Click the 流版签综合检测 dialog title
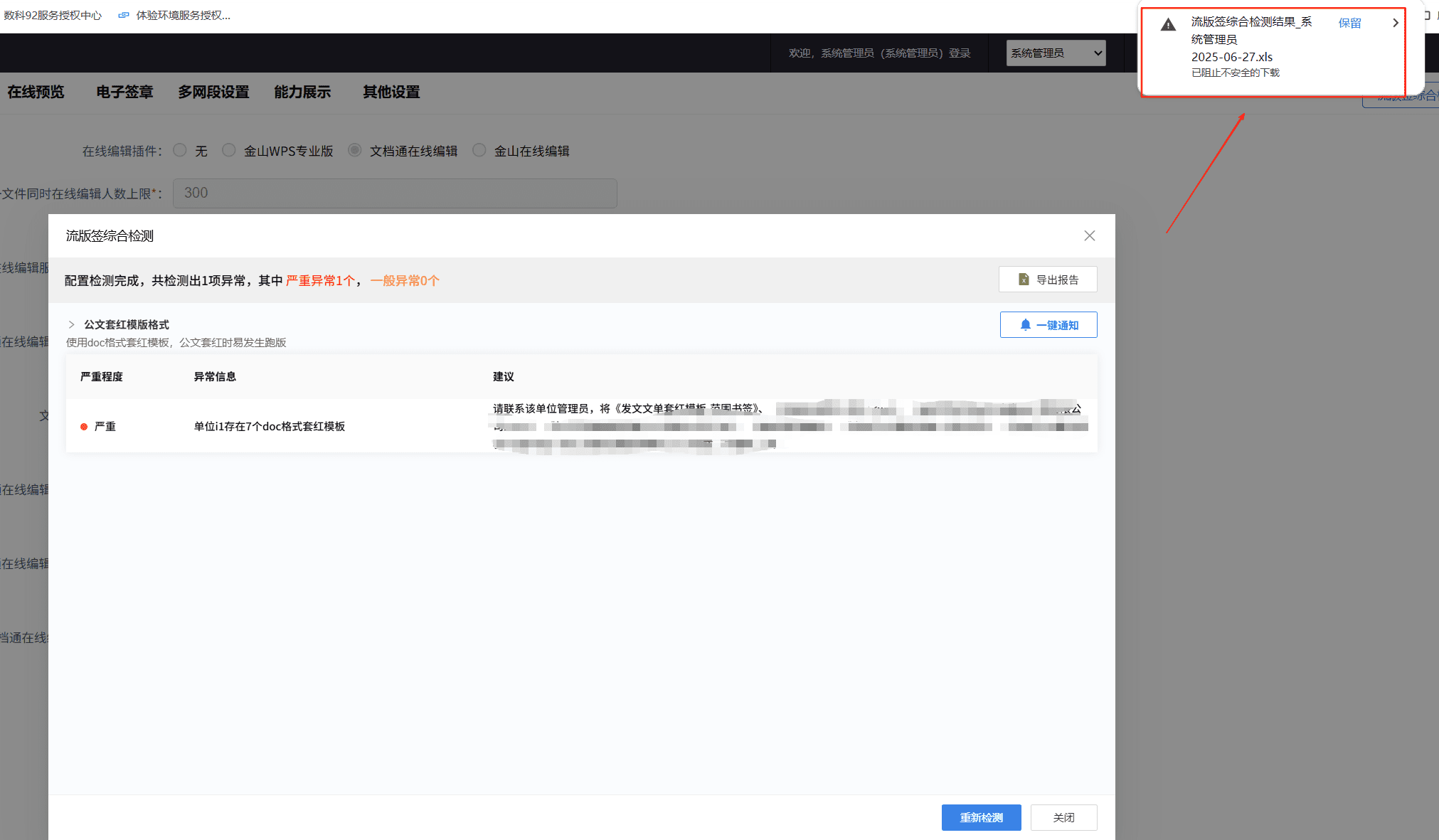Viewport: 1439px width, 840px height. pos(110,235)
